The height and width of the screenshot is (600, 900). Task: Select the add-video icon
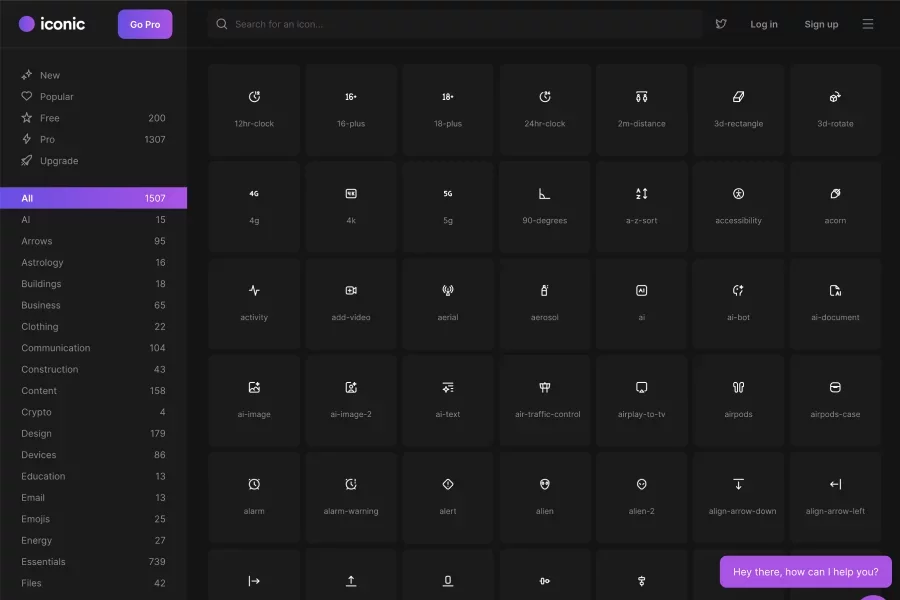(x=351, y=303)
